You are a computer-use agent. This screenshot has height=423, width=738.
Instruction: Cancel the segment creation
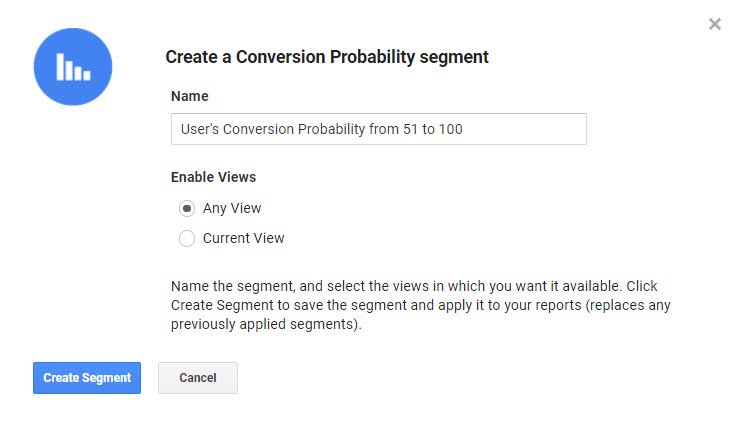click(197, 378)
